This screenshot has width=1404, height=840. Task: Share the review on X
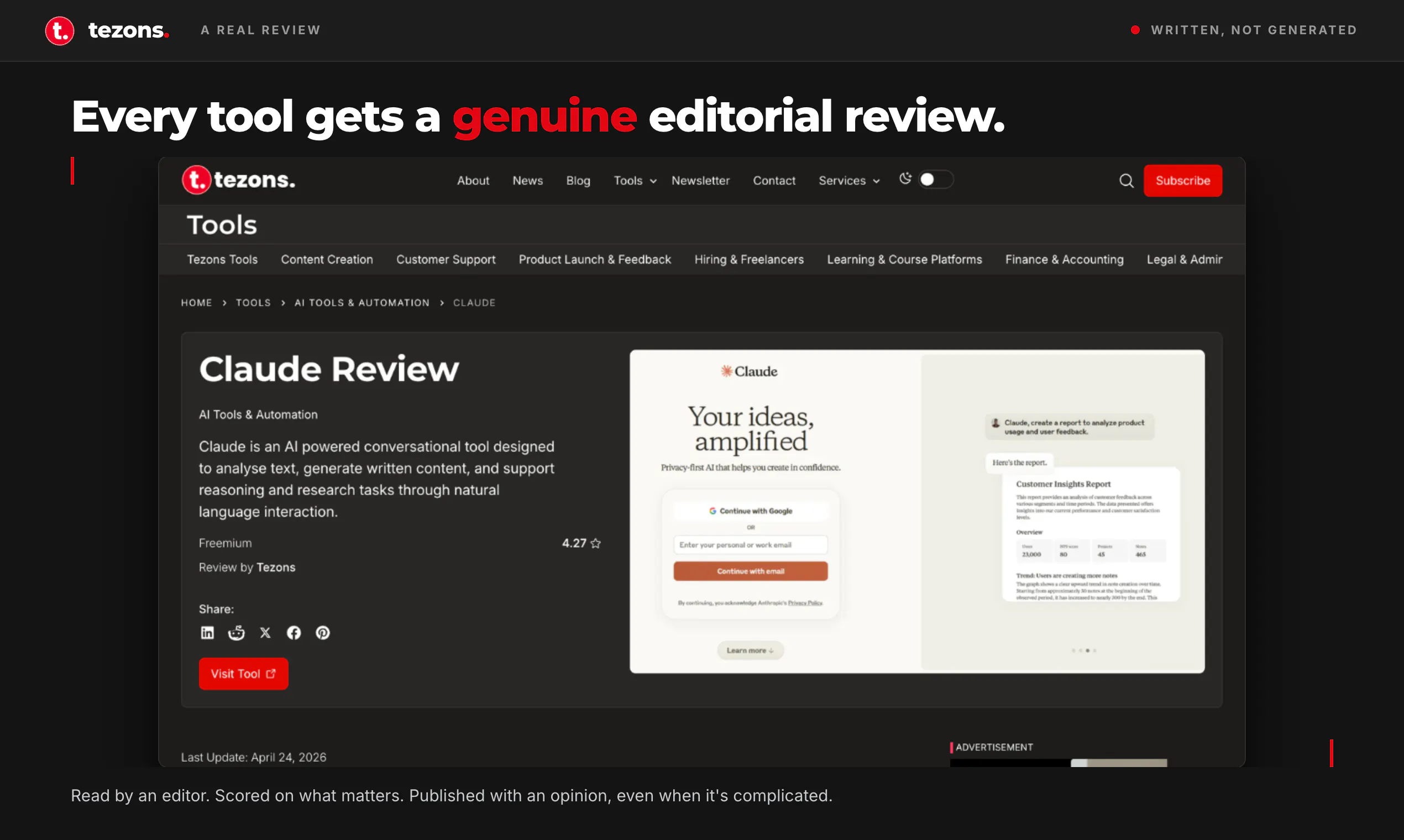(265, 632)
